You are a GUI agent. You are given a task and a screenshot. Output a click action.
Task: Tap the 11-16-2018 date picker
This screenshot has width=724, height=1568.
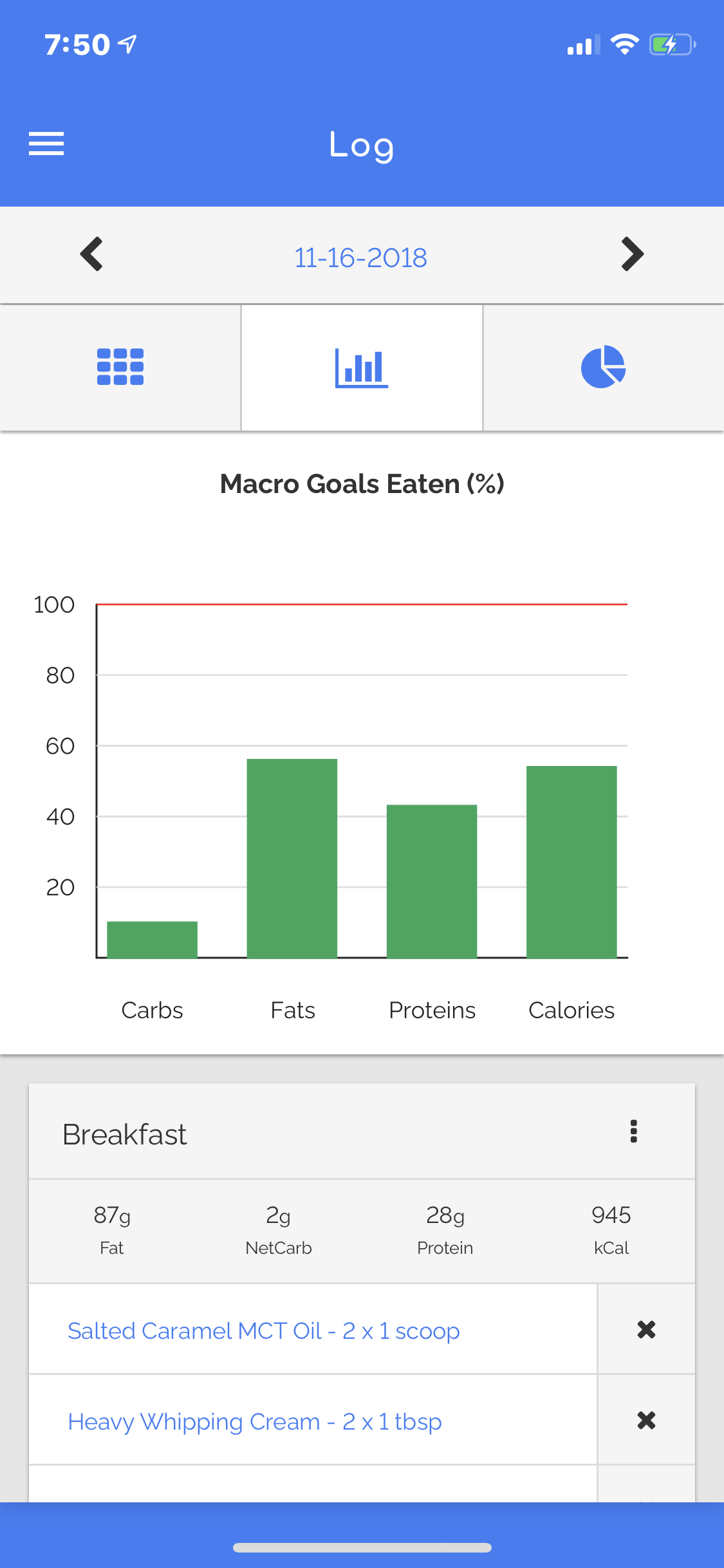[361, 257]
